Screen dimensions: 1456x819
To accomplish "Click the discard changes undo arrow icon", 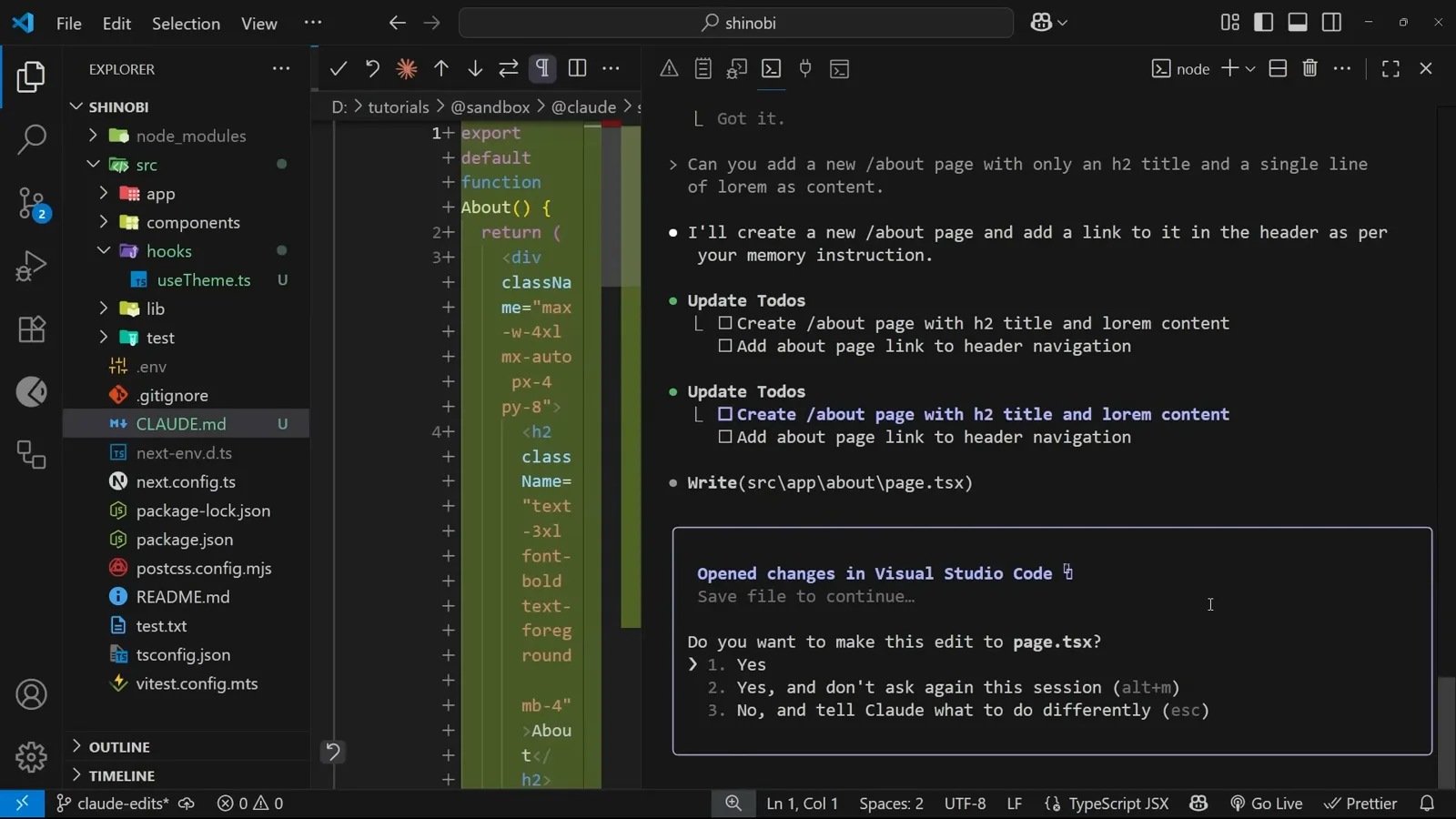I will [372, 68].
